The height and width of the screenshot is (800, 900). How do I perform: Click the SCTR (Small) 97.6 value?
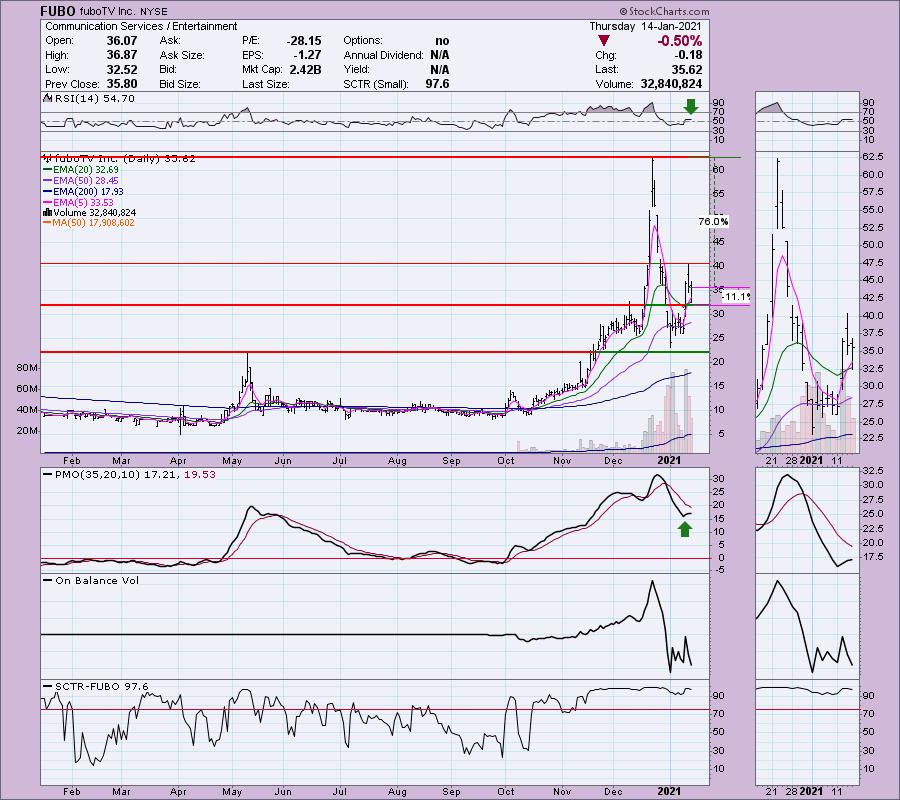438,84
